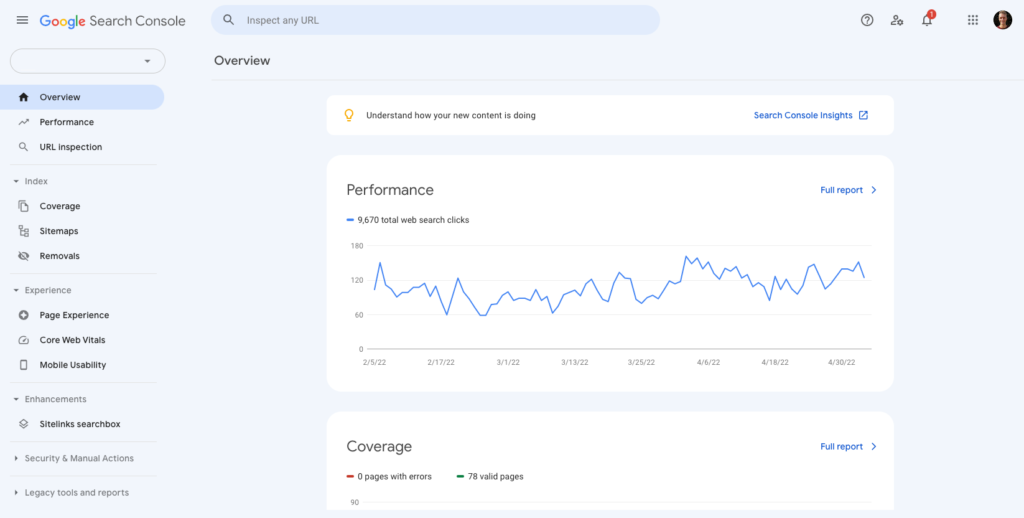1024x518 pixels.
Task: Click the lightbulb insights icon
Action: 349,116
